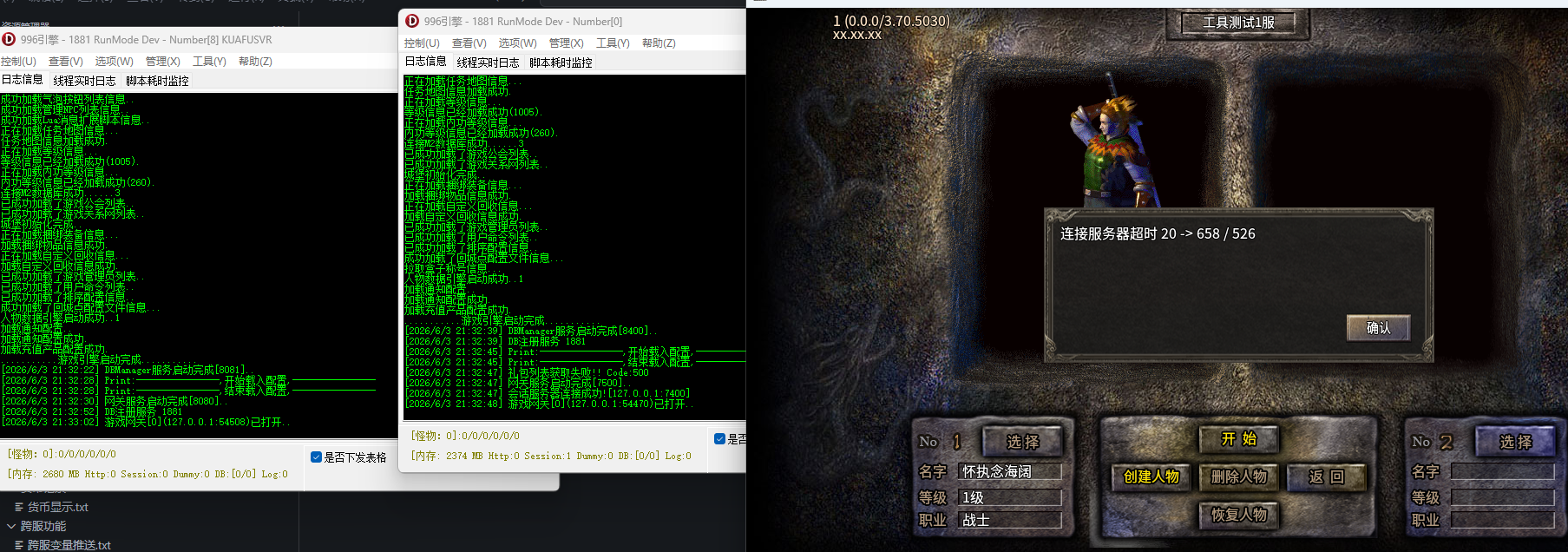Viewport: 1568px width, 552px height.
Task: Click the 996引擎 app icon in the Number[0] window
Action: coord(412,21)
